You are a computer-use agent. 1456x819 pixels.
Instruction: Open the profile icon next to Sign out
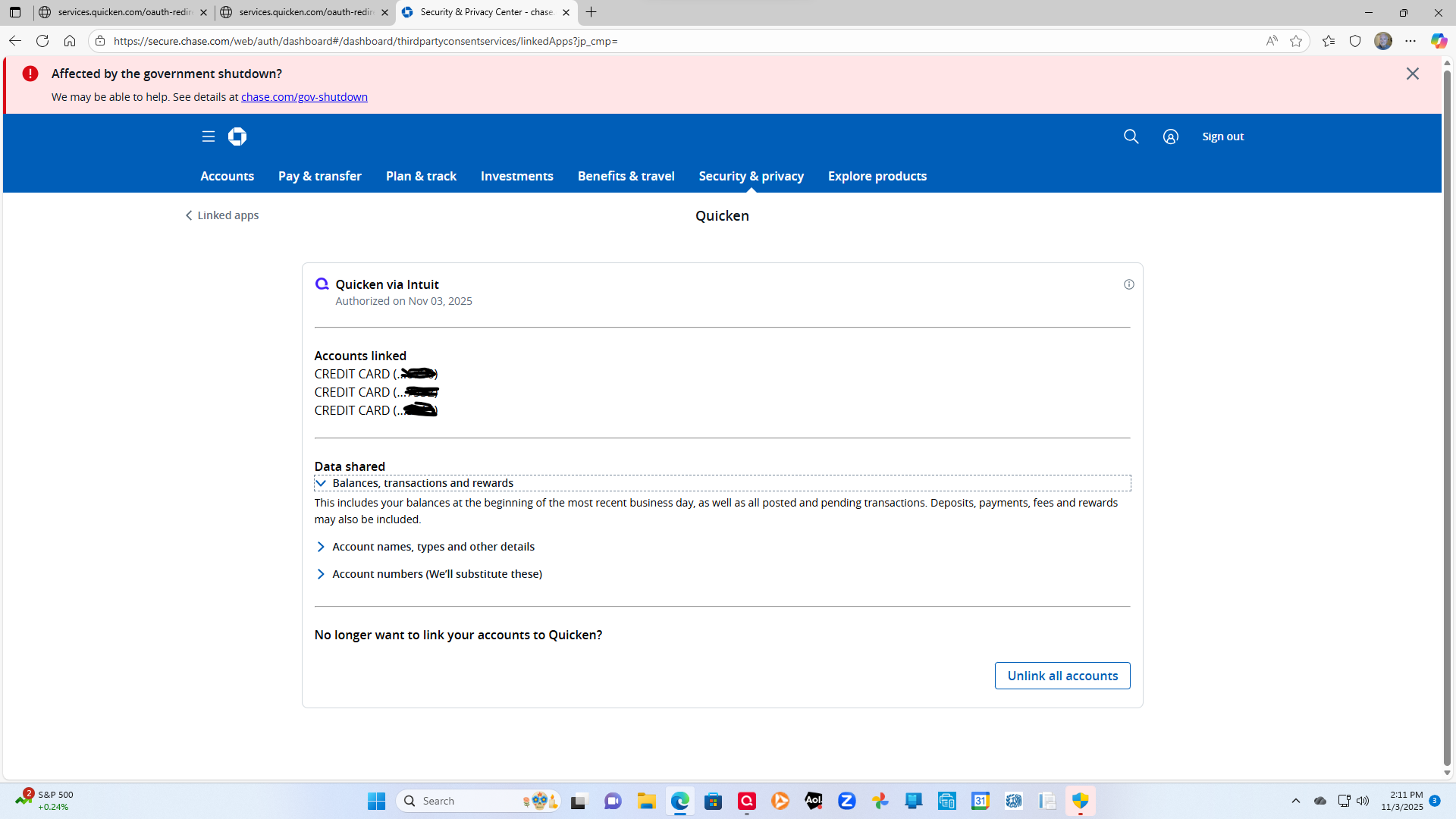coord(1170,136)
